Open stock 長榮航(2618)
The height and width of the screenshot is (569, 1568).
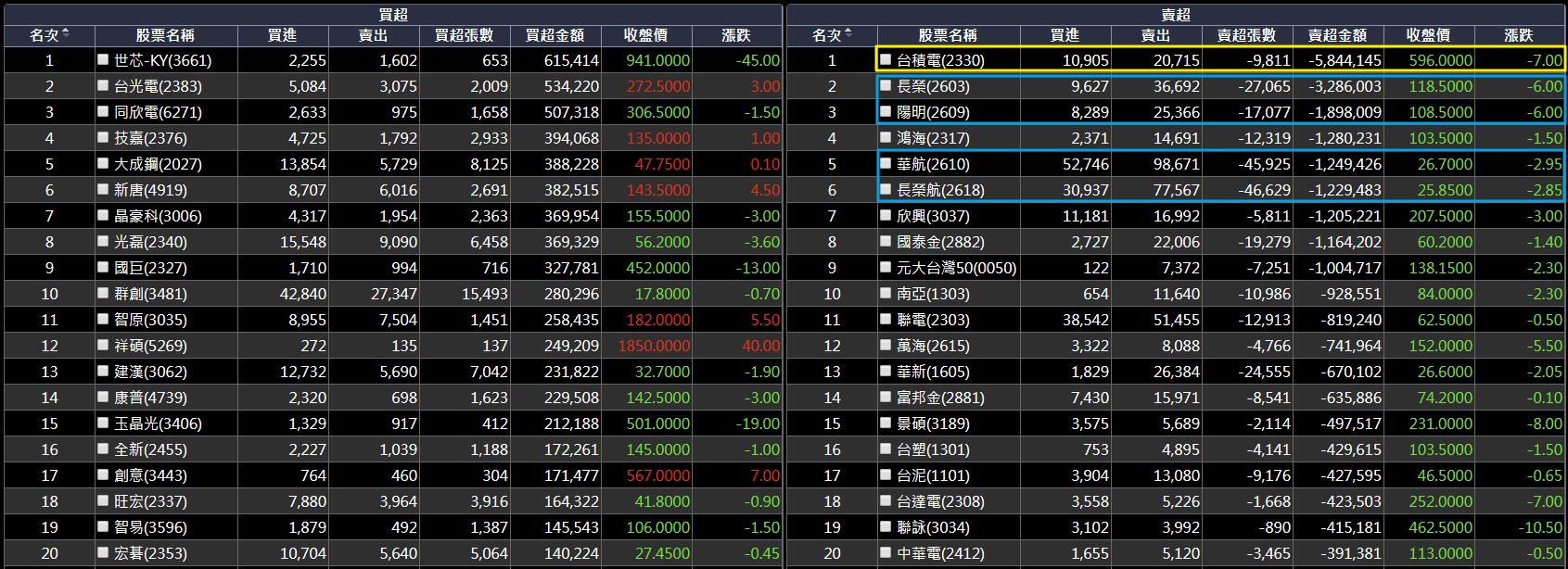(x=940, y=189)
